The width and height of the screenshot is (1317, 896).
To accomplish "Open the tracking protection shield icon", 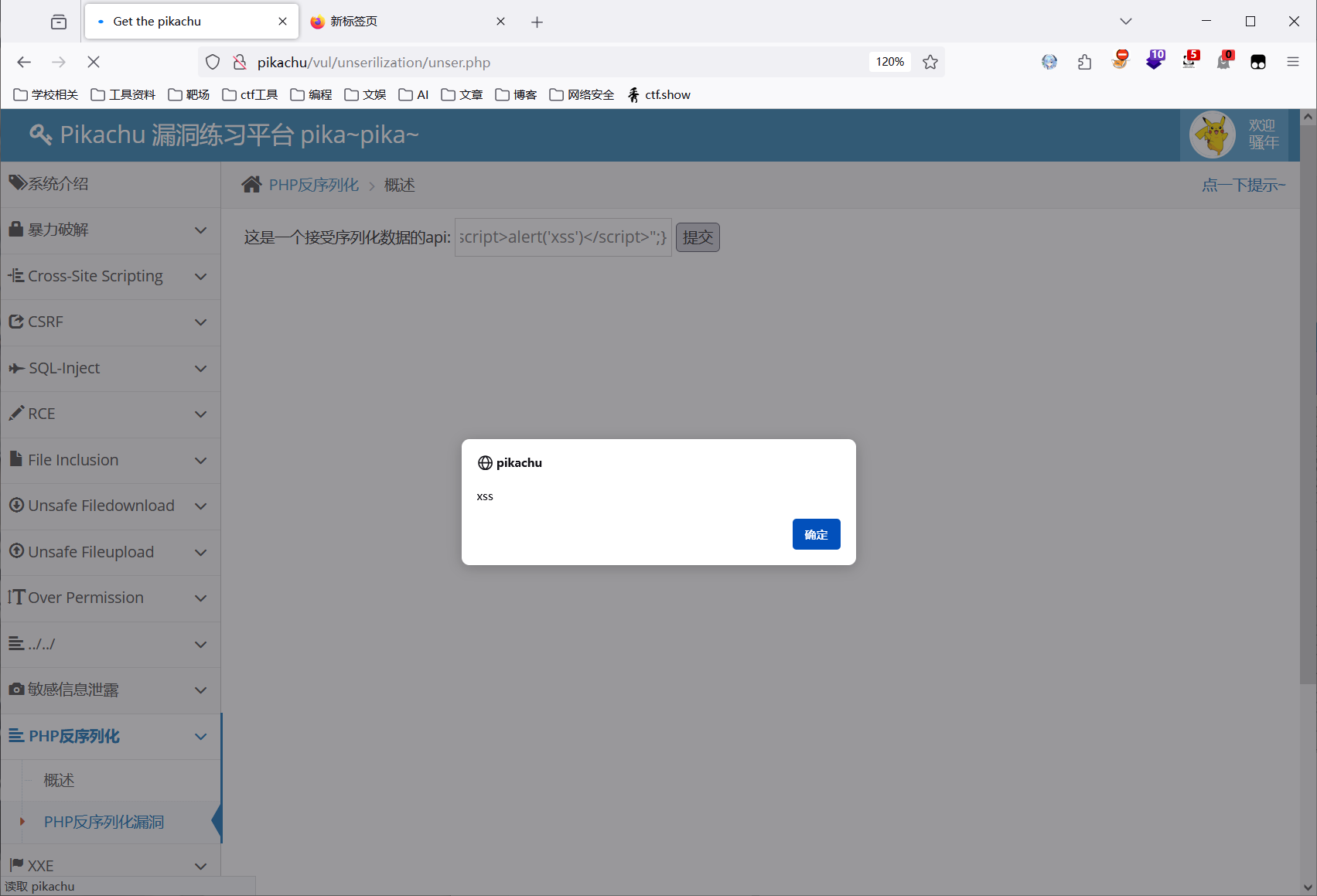I will 213,62.
